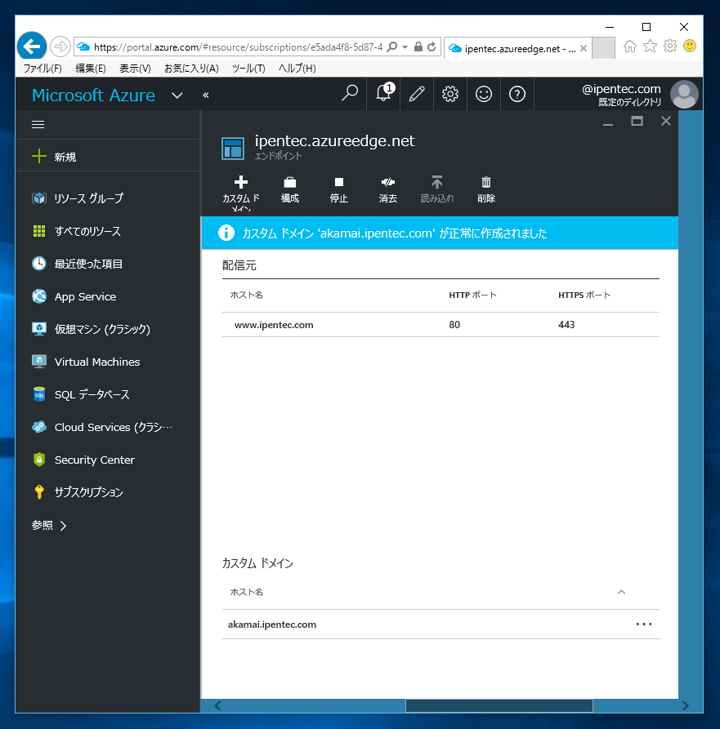Image resolution: width=720 pixels, height=729 pixels.
Task: Close the endpoint blade
Action: point(666,121)
